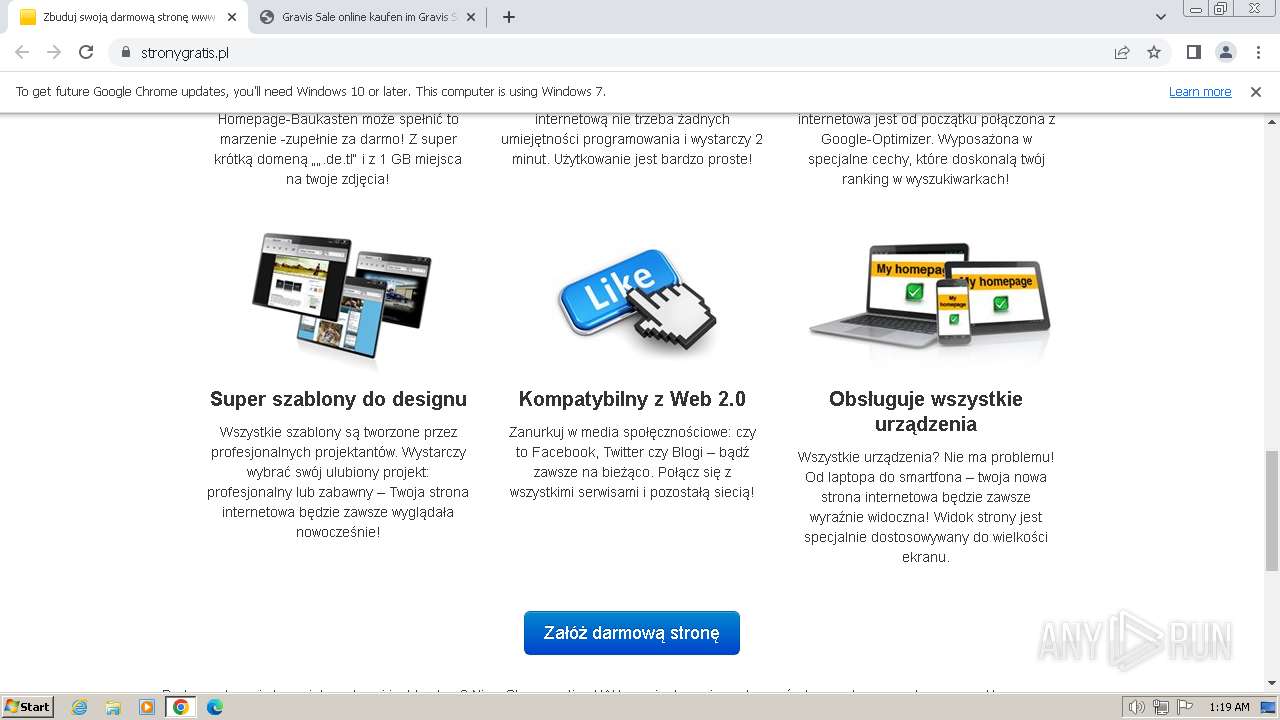
Task: Open network connection tray icon
Action: pos(1161,707)
